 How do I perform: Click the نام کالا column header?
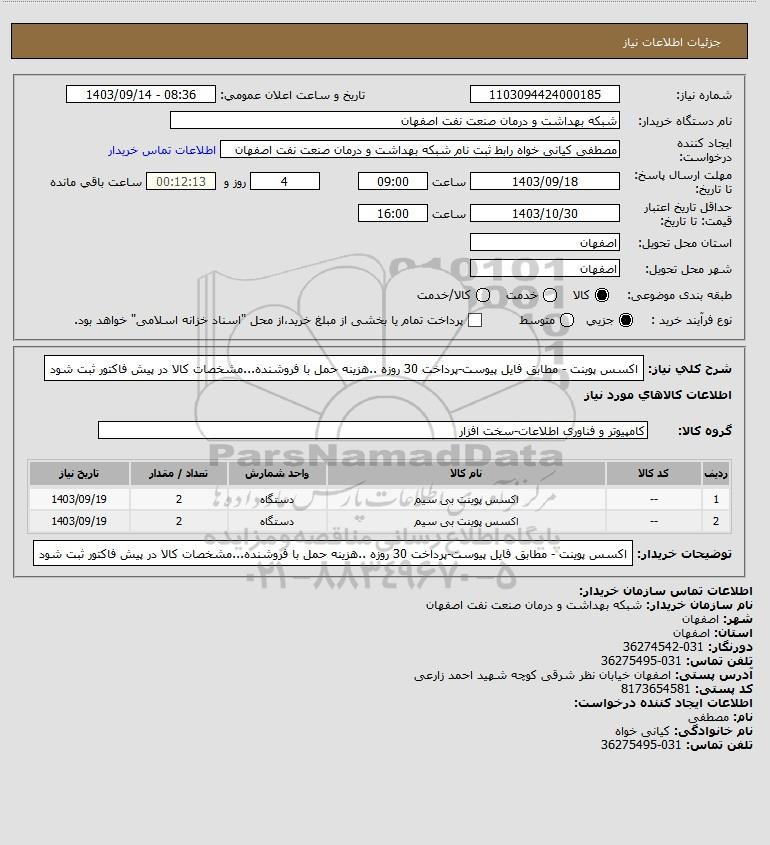(x=466, y=473)
